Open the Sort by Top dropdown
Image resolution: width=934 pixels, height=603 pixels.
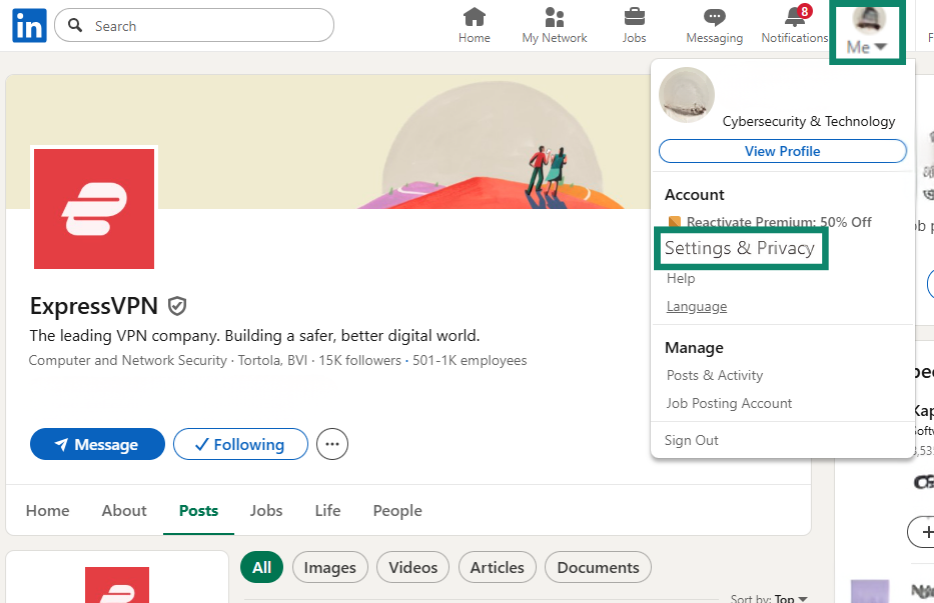pos(769,598)
